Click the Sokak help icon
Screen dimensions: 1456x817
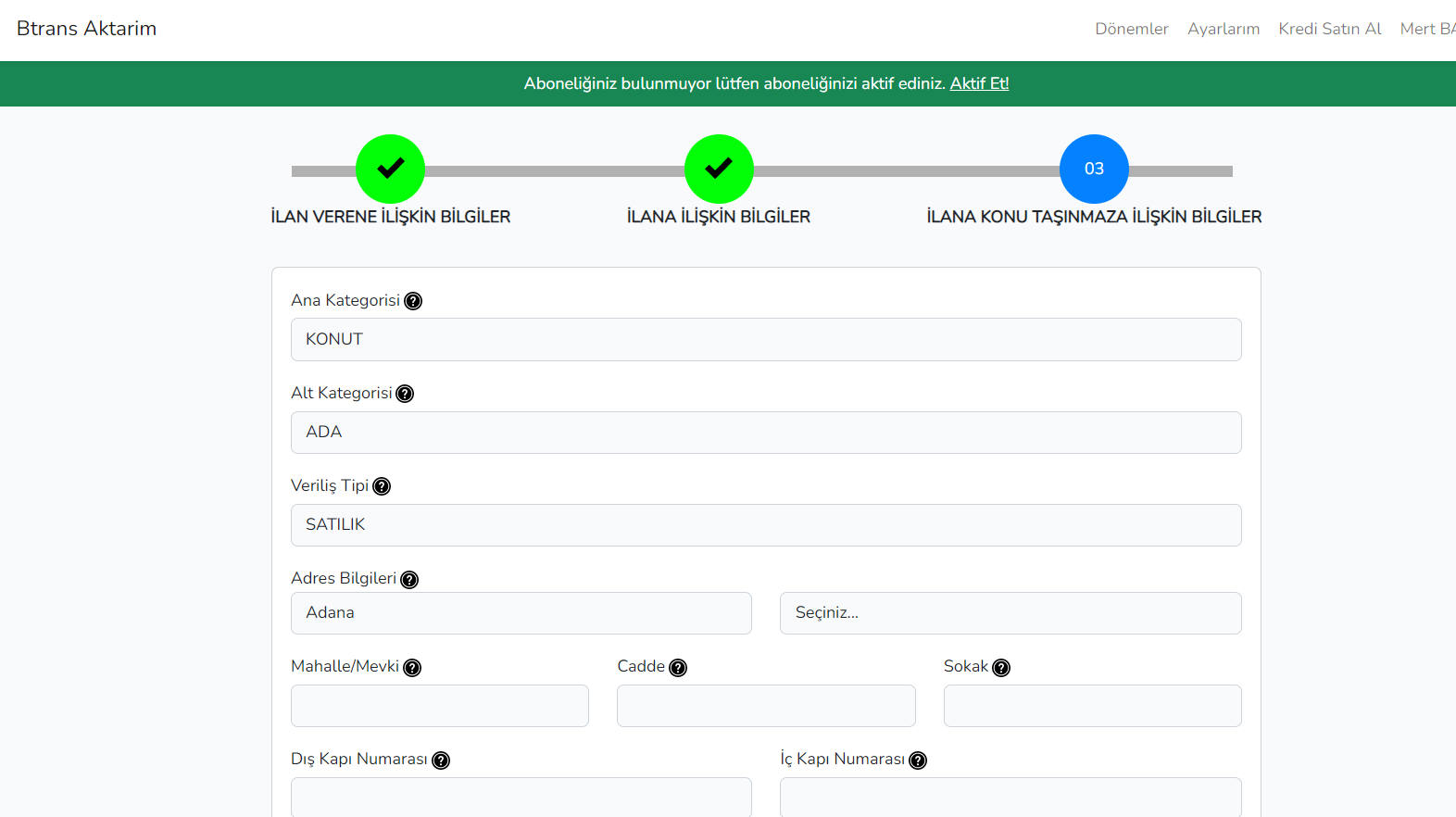1001,668
